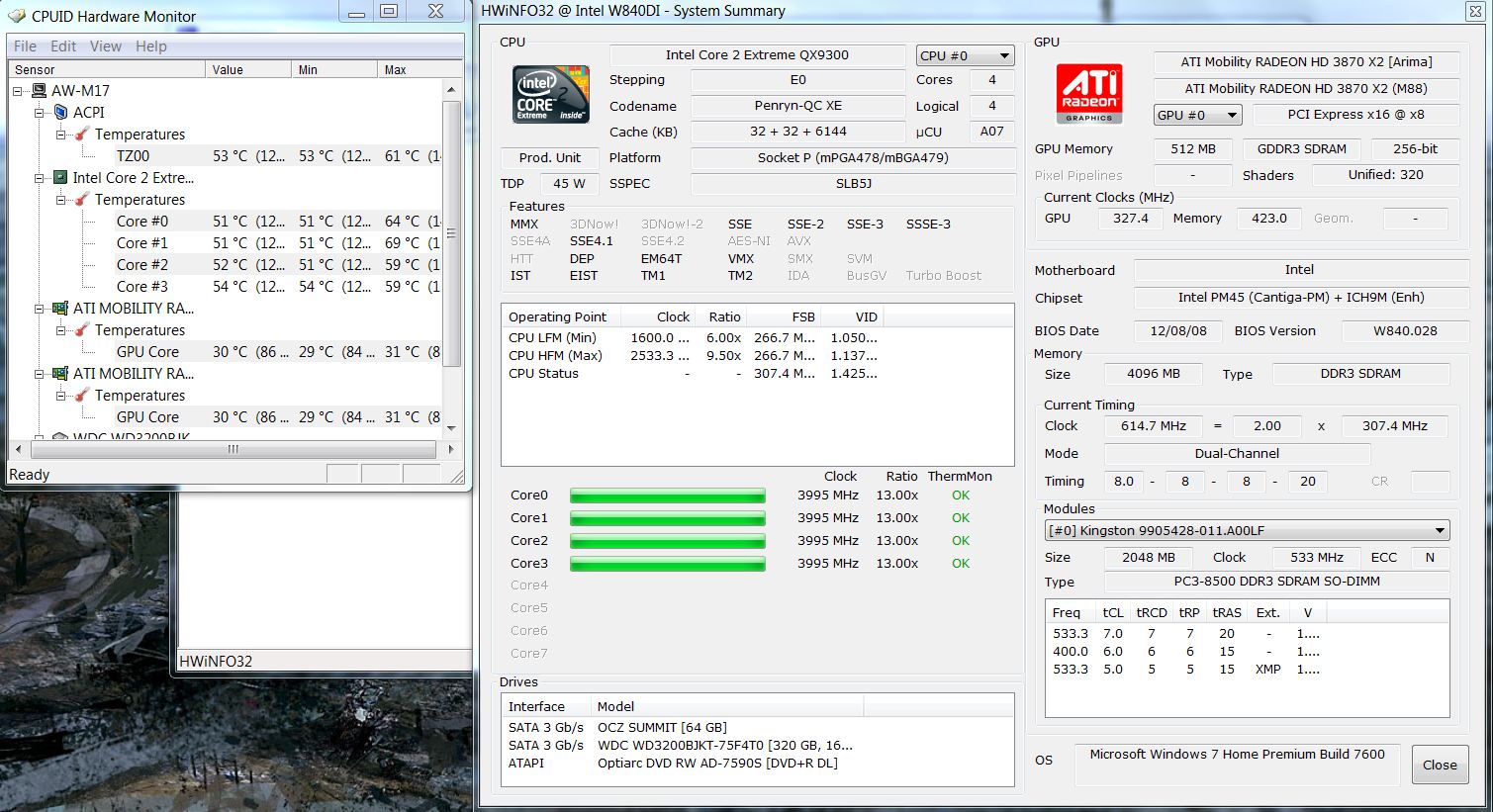Viewport: 1493px width, 812px height.
Task: Click the CPU HFM (Max) operating point row
Action: pyautogui.click(x=693, y=356)
